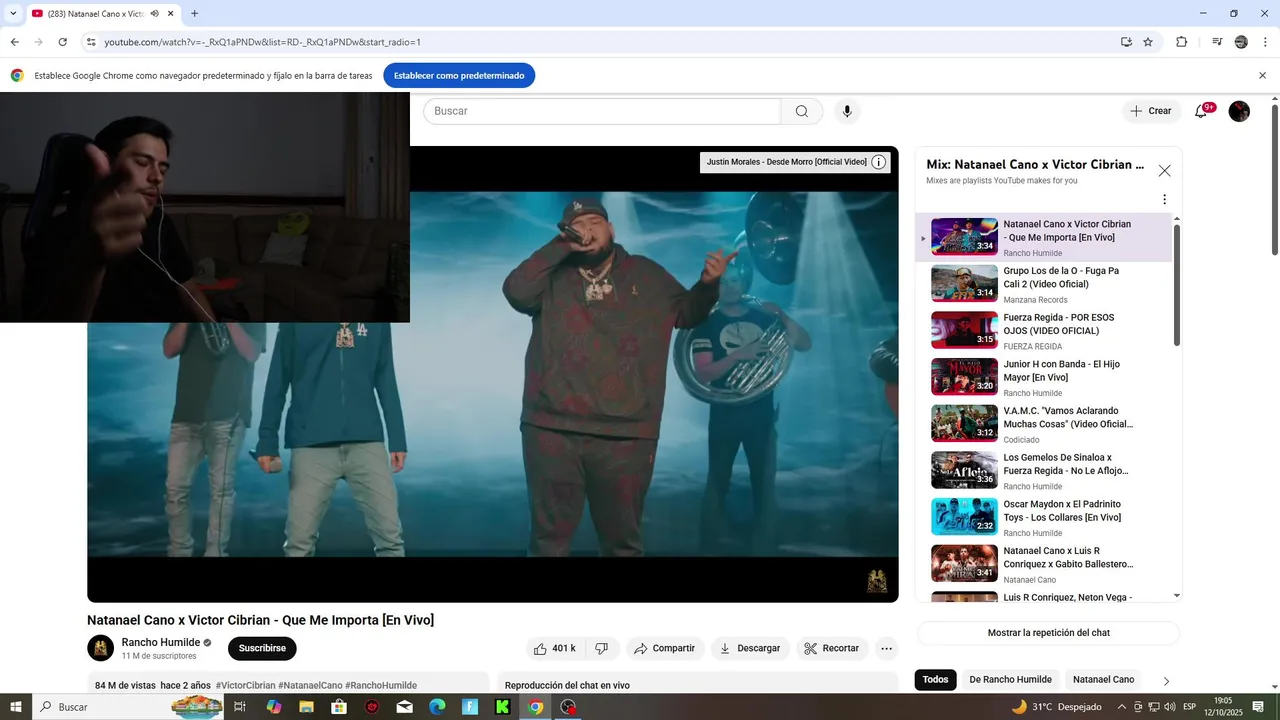Close the YouTube tab
This screenshot has height=720, width=1280.
(x=171, y=14)
